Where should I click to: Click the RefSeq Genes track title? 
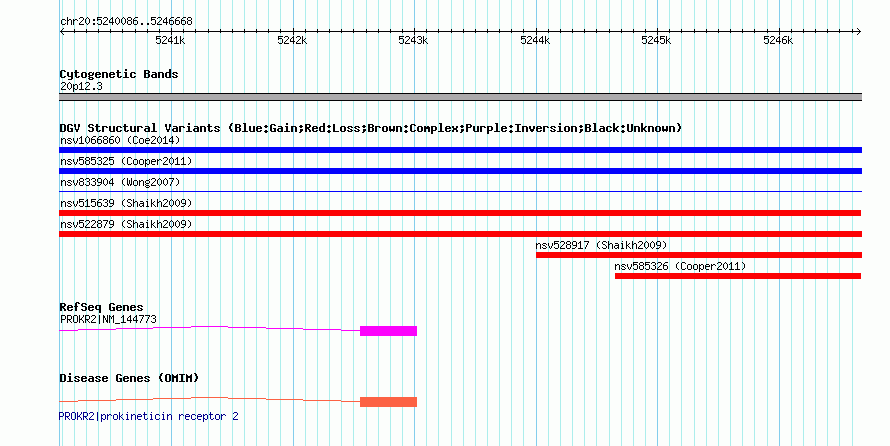click(101, 307)
